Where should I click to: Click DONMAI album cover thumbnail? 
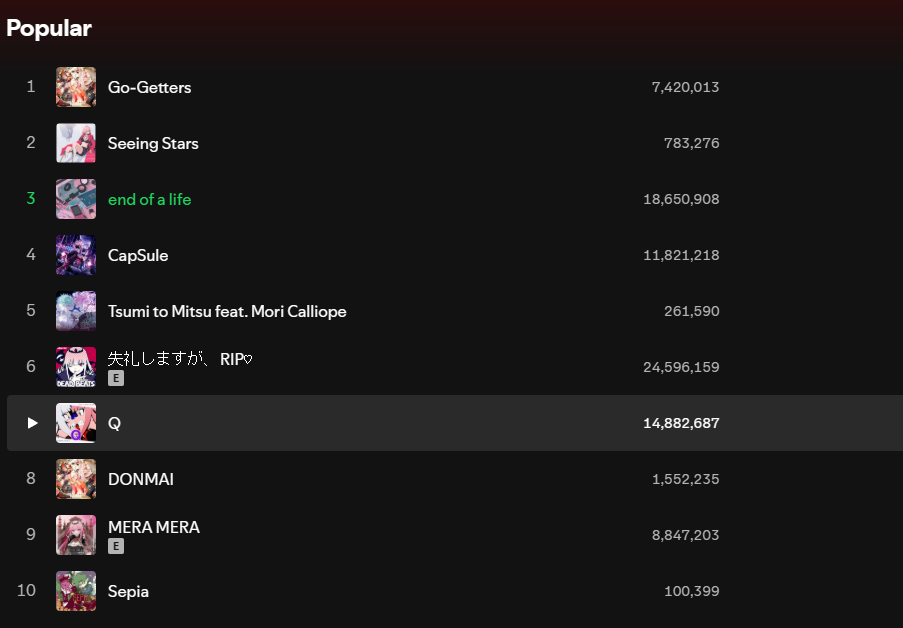click(76, 479)
